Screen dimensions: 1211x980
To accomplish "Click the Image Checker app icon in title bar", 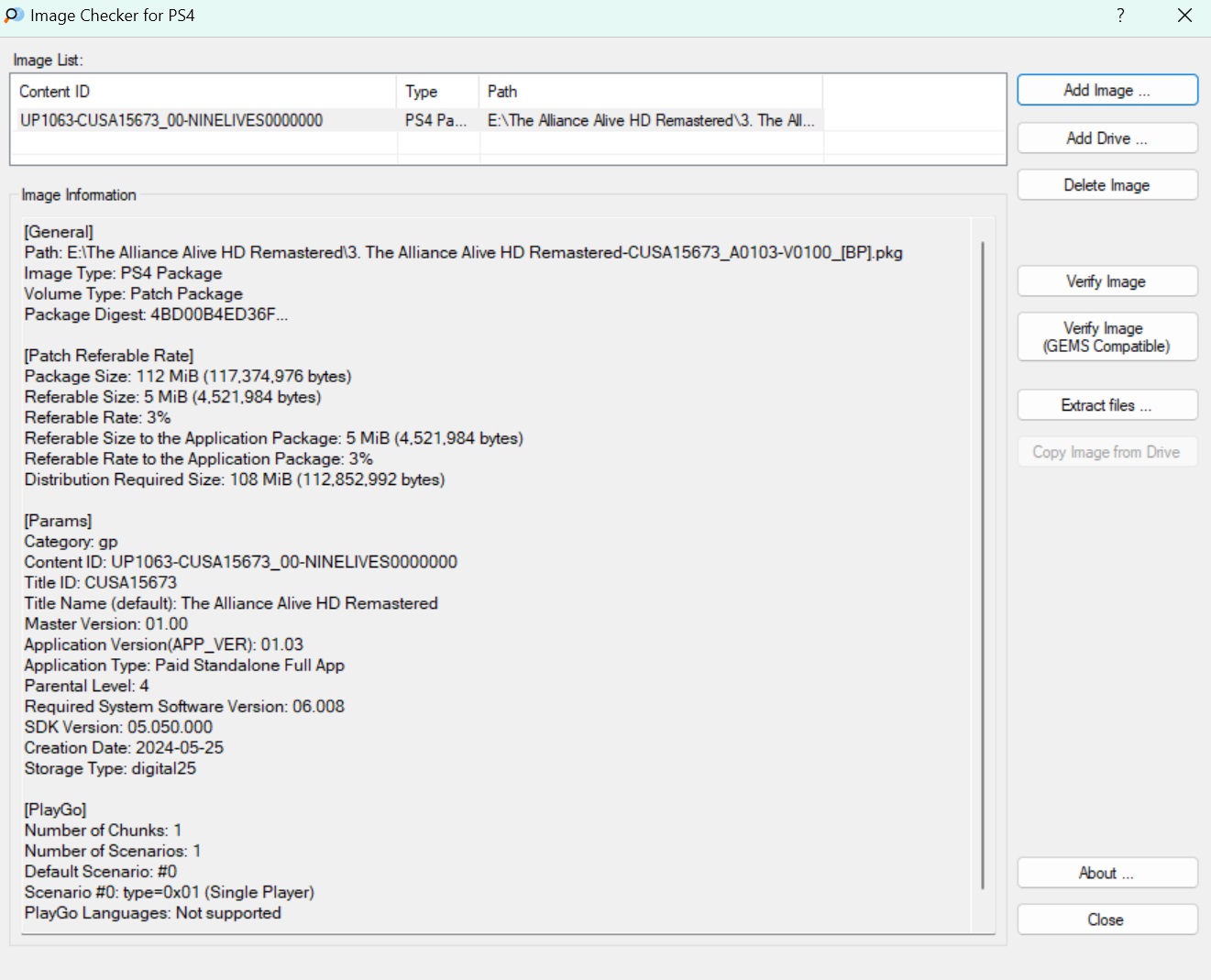I will pos(14,16).
